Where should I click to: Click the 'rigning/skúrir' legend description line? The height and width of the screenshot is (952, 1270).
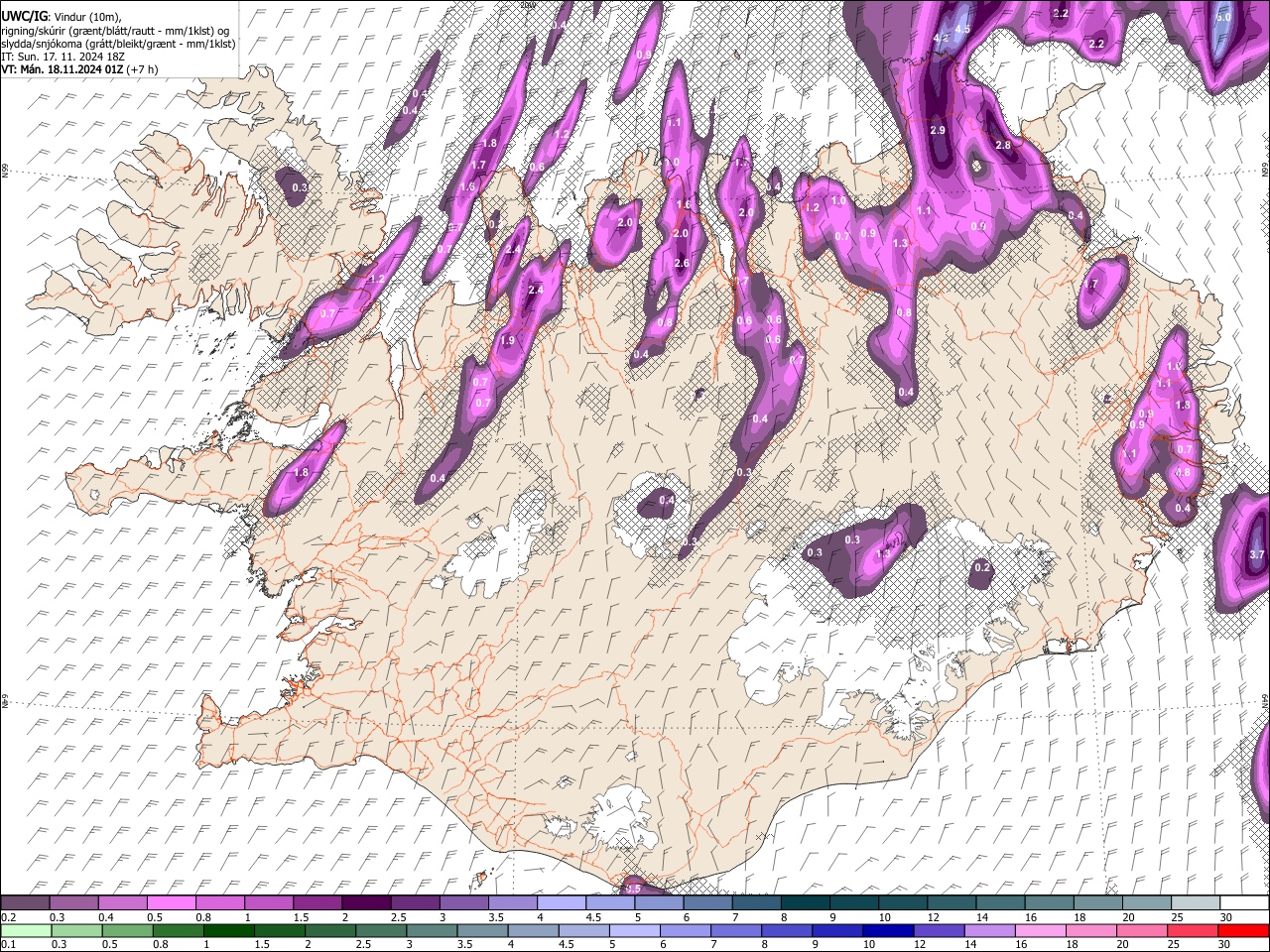115,31
